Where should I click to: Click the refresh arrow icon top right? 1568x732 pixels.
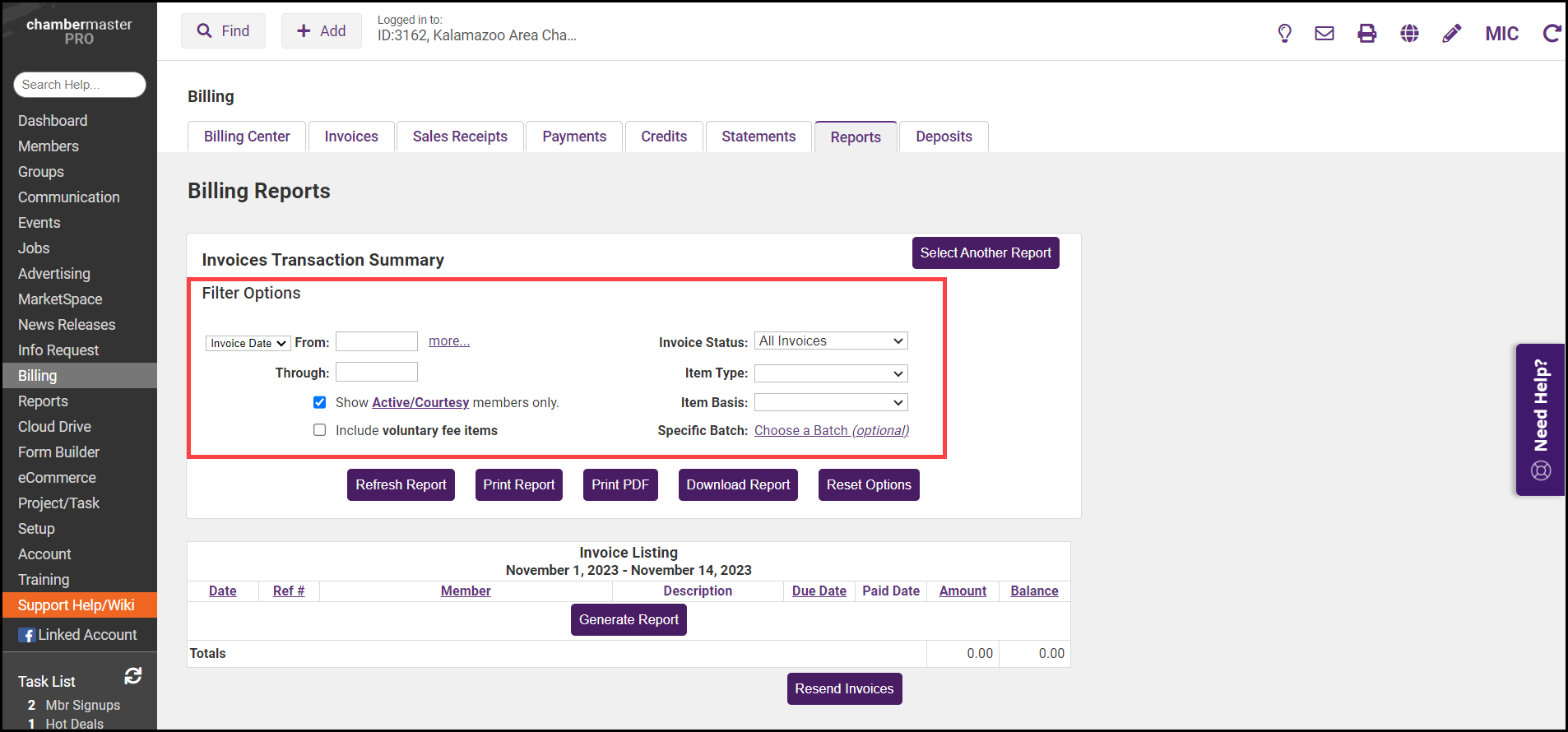pyautogui.click(x=1552, y=33)
